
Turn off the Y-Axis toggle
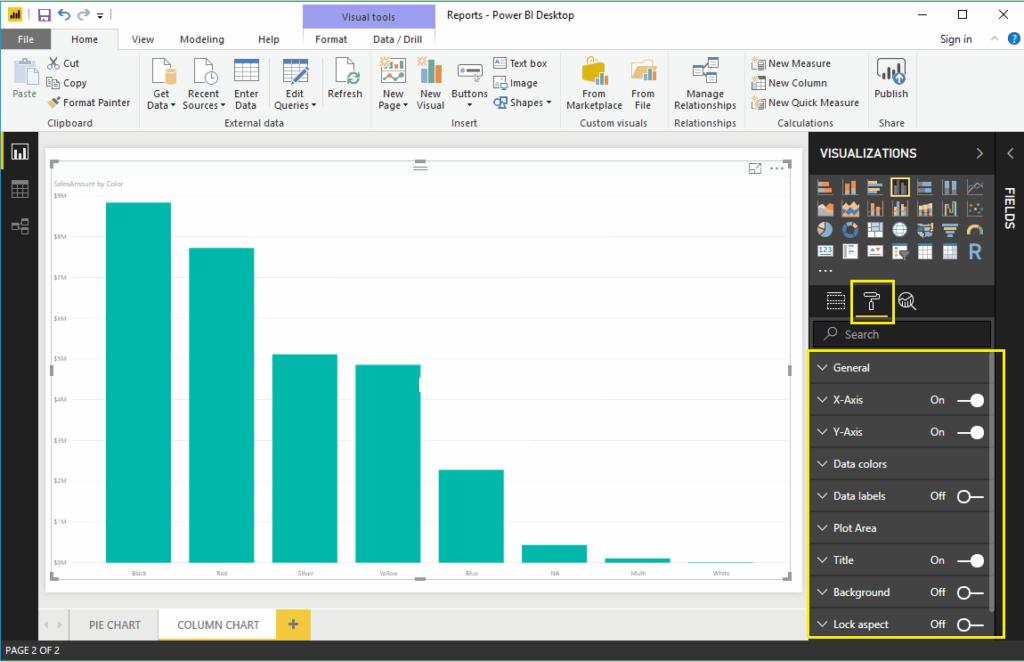[x=970, y=432]
